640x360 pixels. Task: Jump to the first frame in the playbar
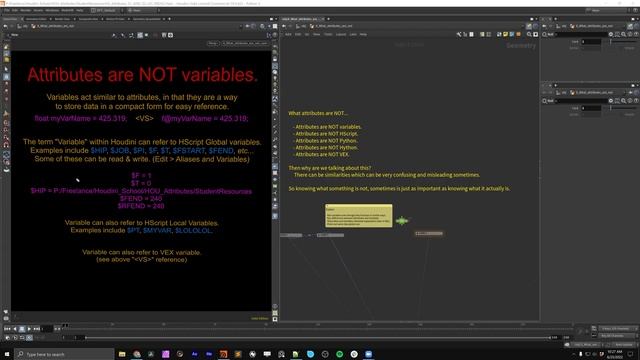[x=7, y=329]
